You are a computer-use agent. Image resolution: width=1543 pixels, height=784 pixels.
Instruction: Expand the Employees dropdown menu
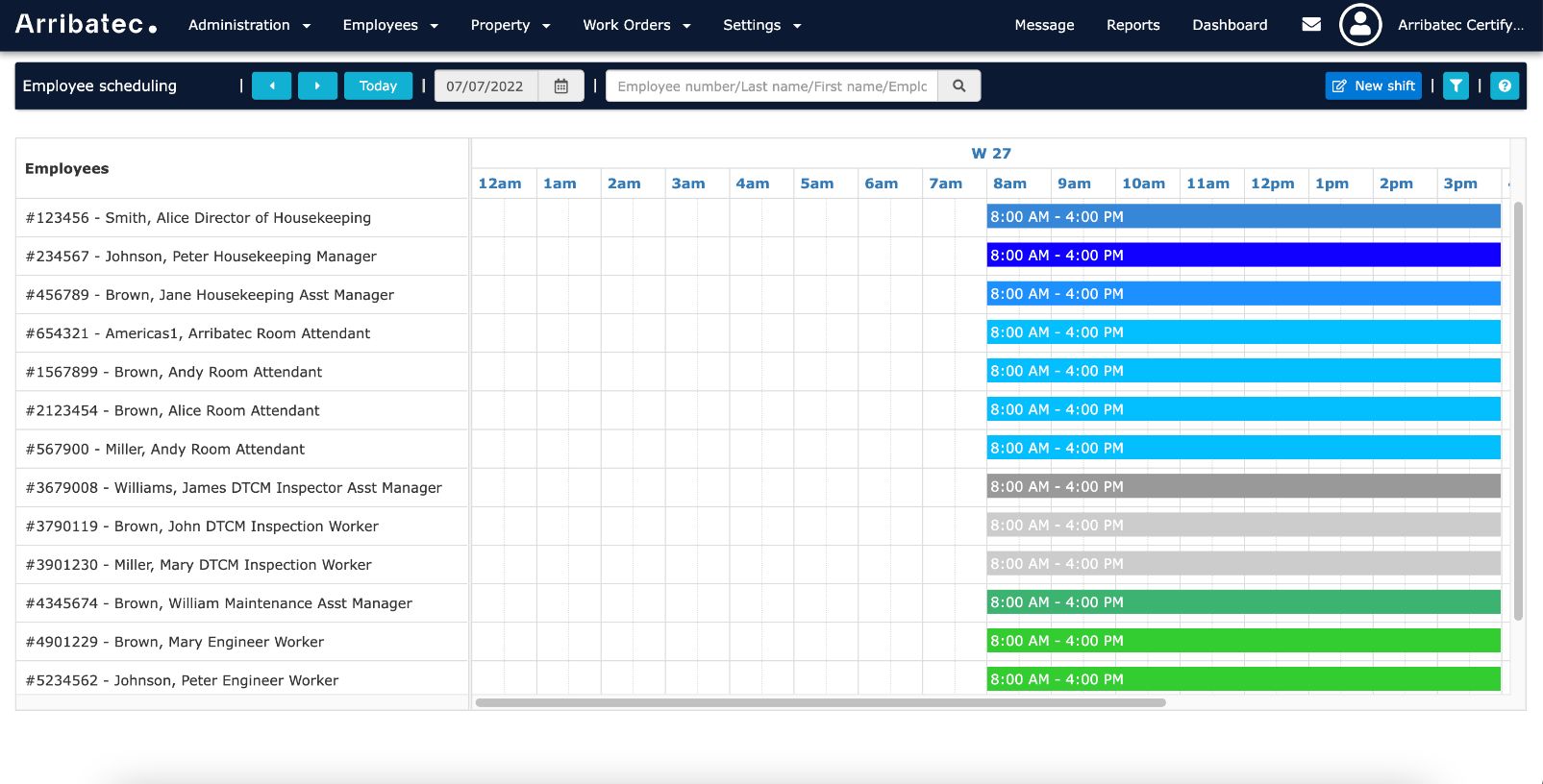point(390,25)
